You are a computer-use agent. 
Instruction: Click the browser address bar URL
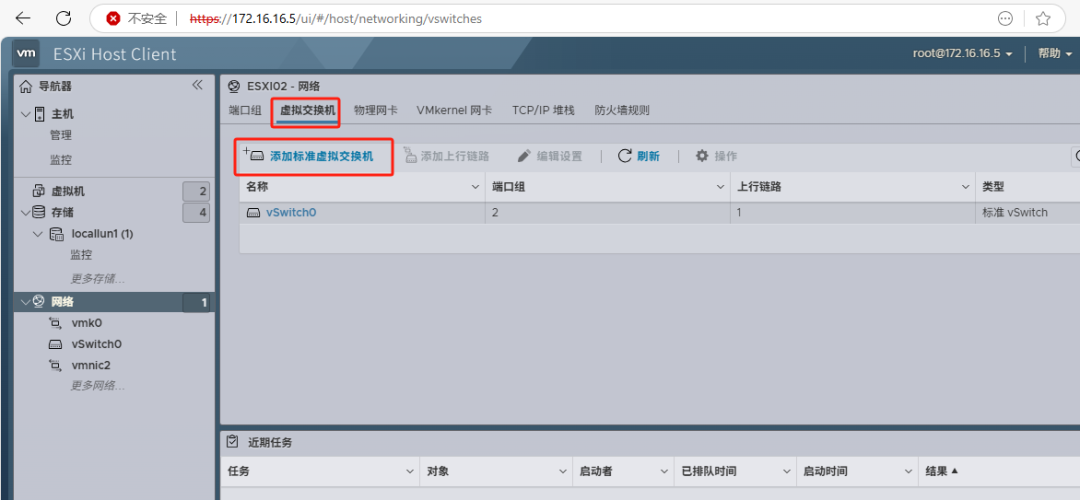click(x=335, y=19)
